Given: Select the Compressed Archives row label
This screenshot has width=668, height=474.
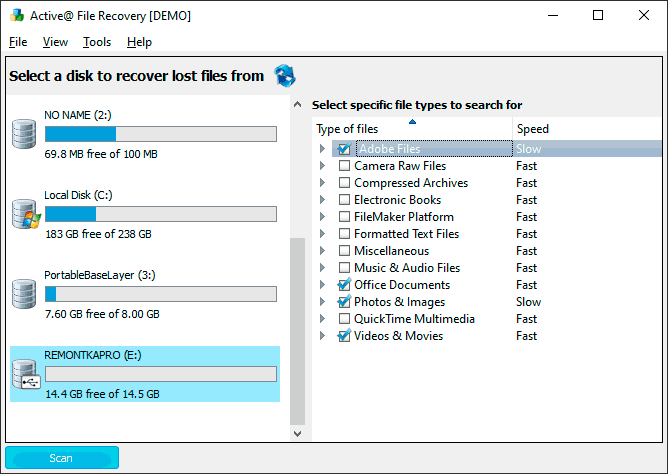Looking at the screenshot, I should (x=411, y=183).
